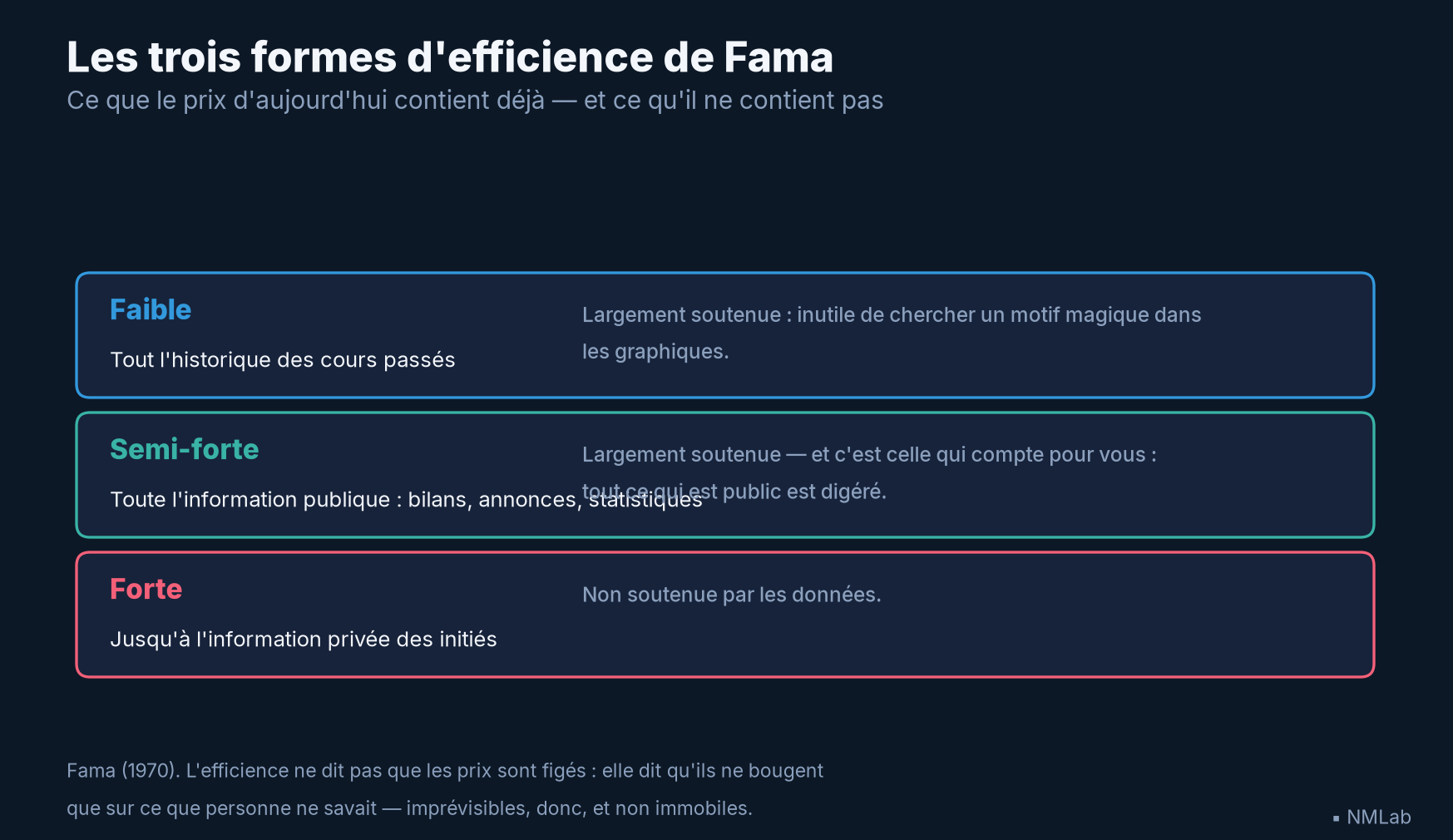Click 'les graphiques.' second line in Faible card

pos(655,352)
